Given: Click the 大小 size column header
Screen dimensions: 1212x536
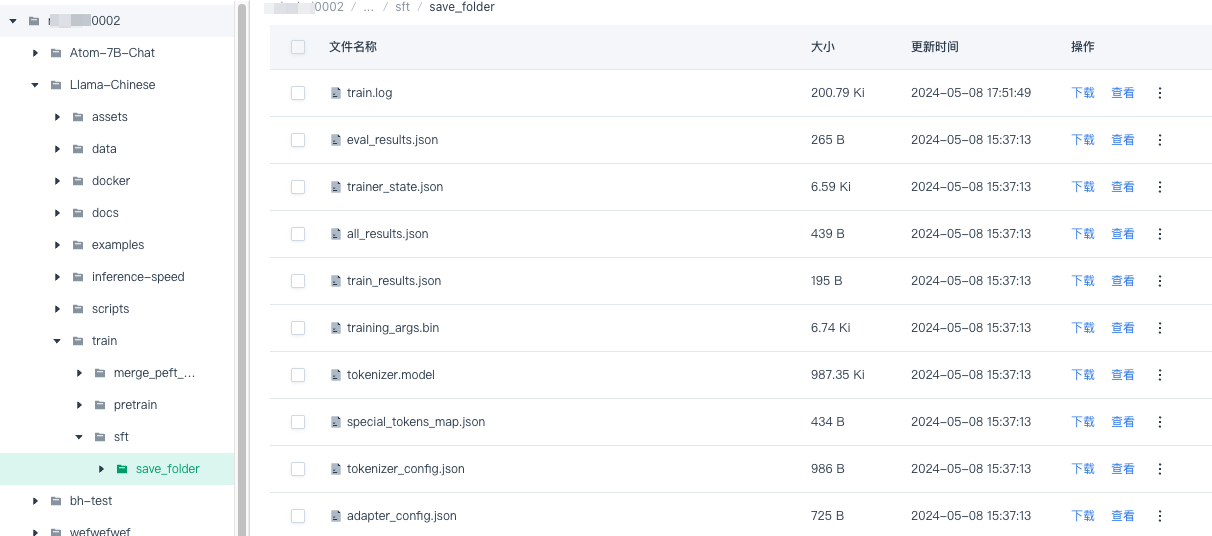Looking at the screenshot, I should (823, 47).
